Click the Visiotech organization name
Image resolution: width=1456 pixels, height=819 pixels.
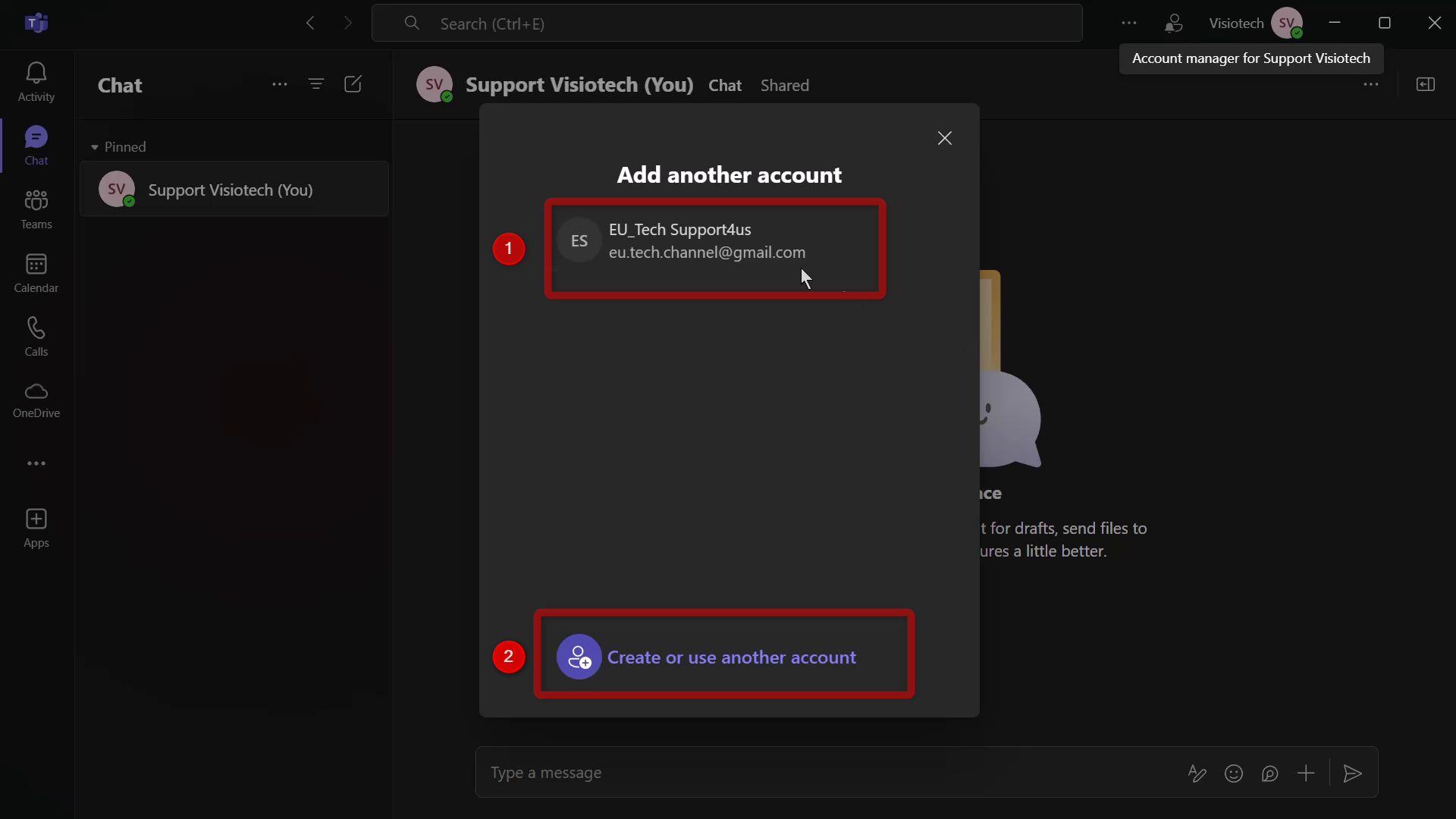tap(1236, 24)
